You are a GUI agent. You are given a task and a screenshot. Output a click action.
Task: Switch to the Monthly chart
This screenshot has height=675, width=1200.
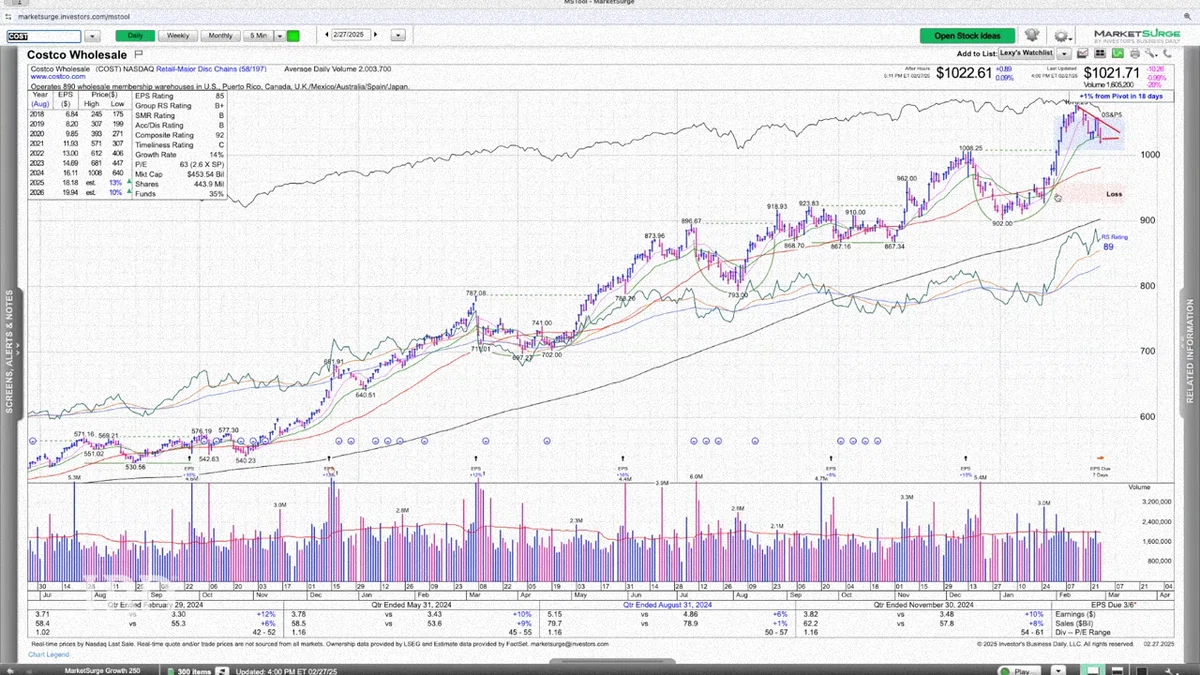220,36
